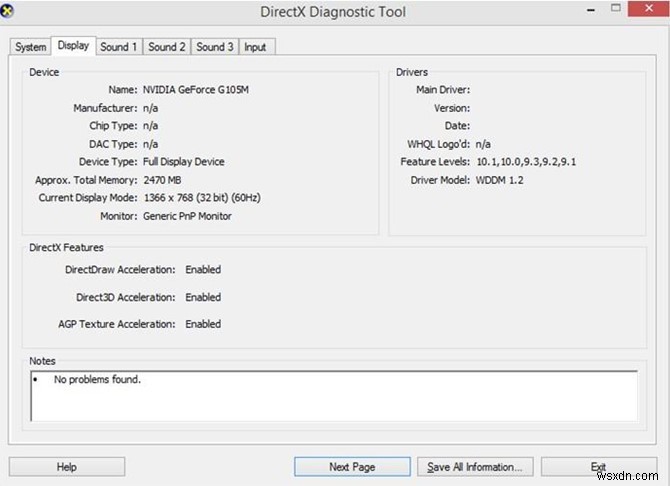This screenshot has height=486, width=670.
Task: Click the 'Manufacturer:' label
Action: coord(105,108)
